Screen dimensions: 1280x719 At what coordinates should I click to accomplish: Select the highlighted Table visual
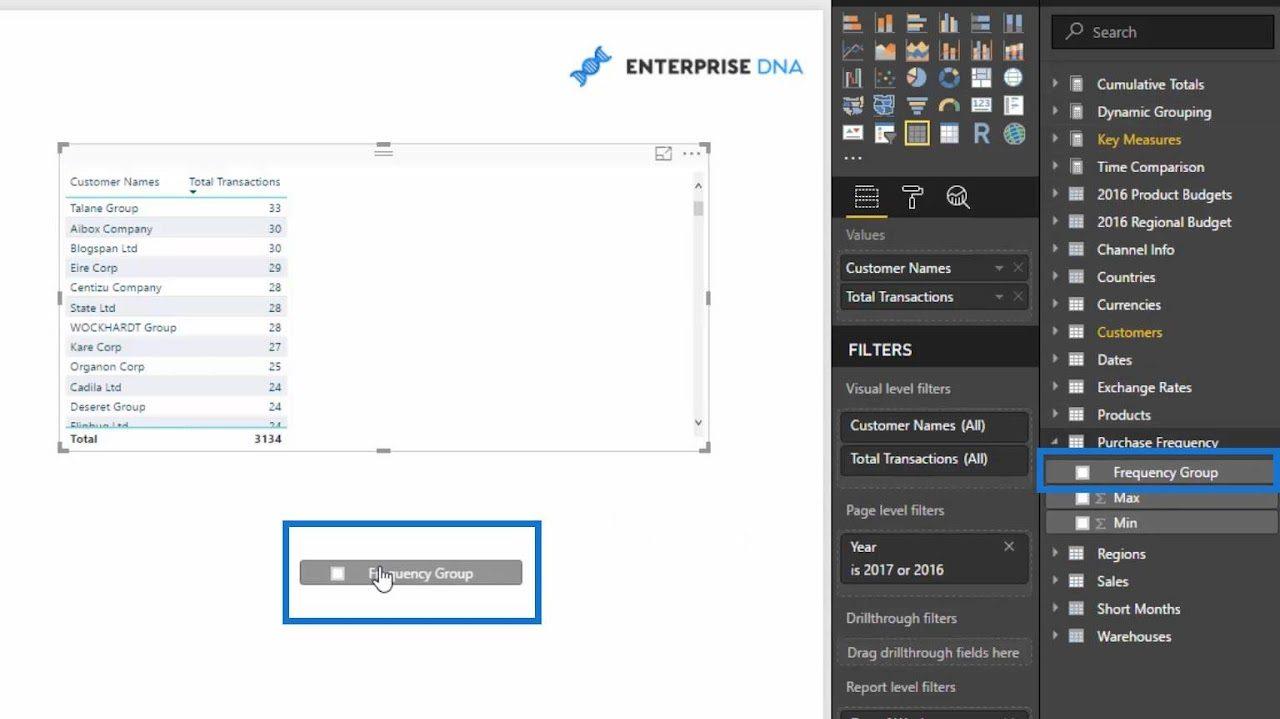(x=917, y=133)
